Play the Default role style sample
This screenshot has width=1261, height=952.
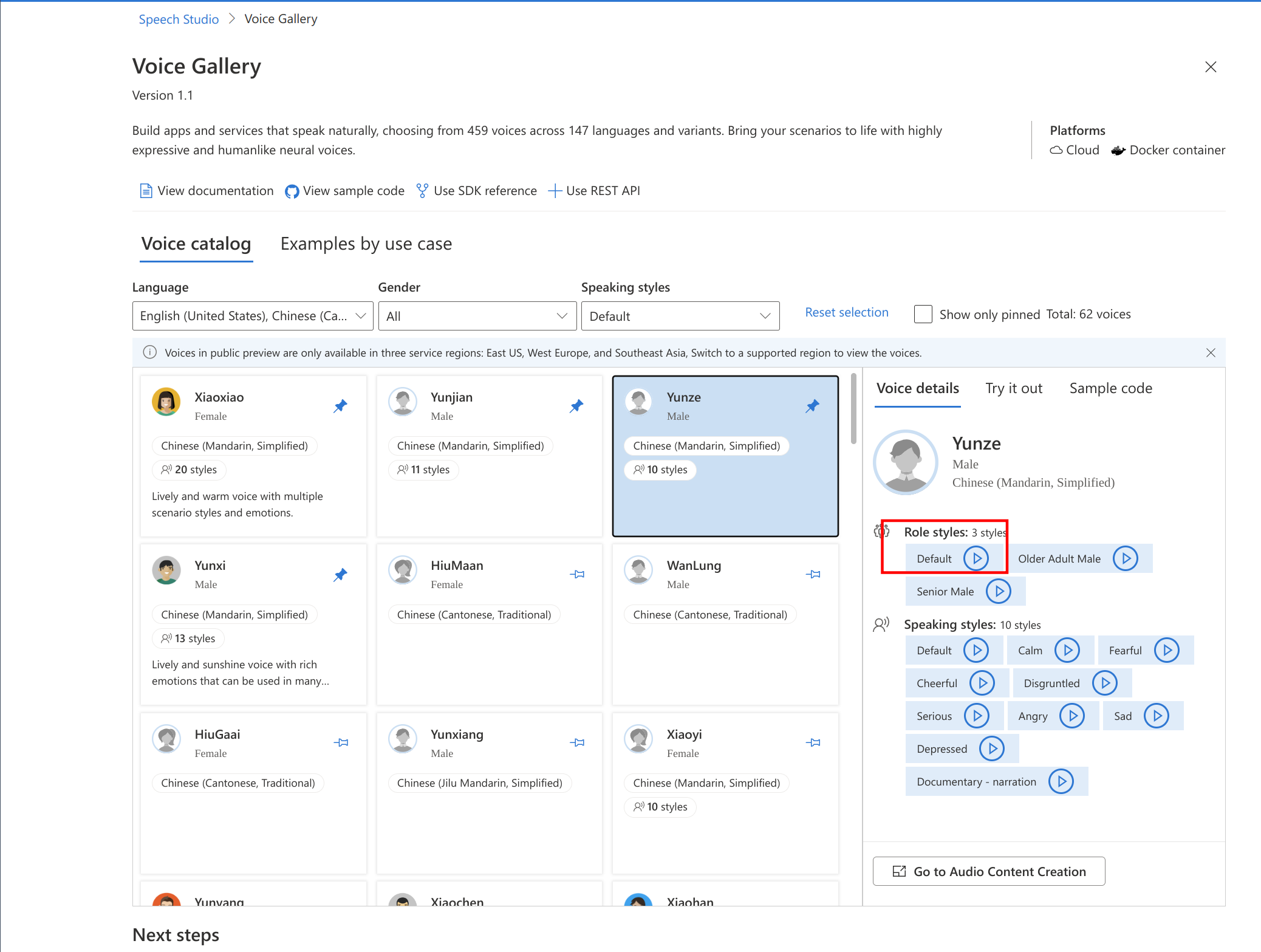(976, 558)
